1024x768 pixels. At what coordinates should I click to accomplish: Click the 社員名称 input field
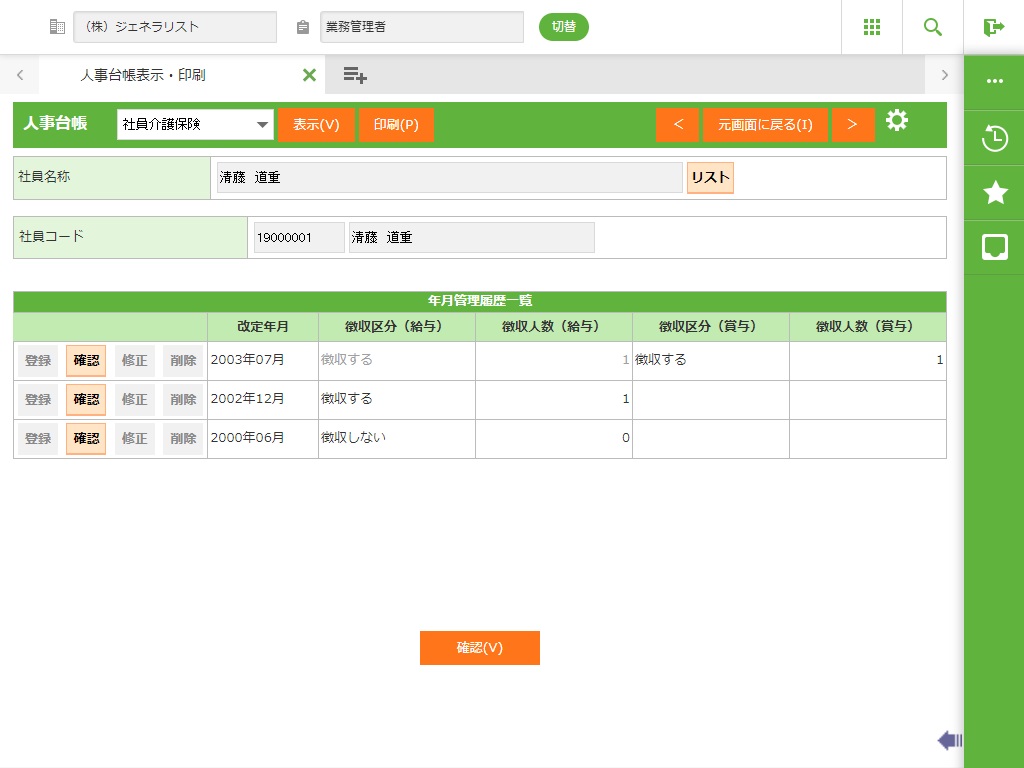[x=449, y=178]
